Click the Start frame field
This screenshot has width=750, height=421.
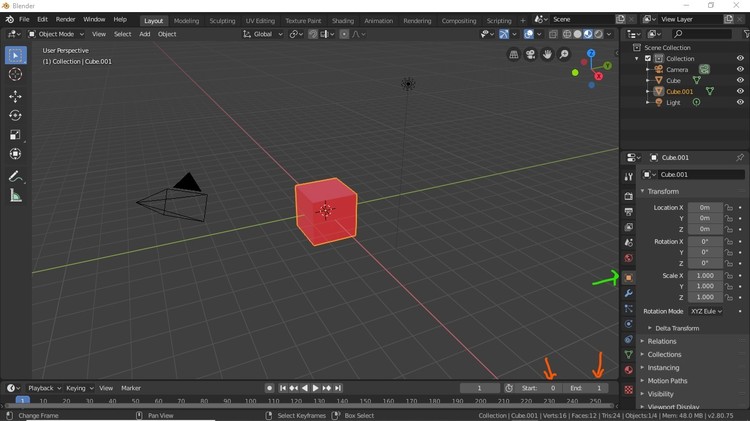click(539, 388)
